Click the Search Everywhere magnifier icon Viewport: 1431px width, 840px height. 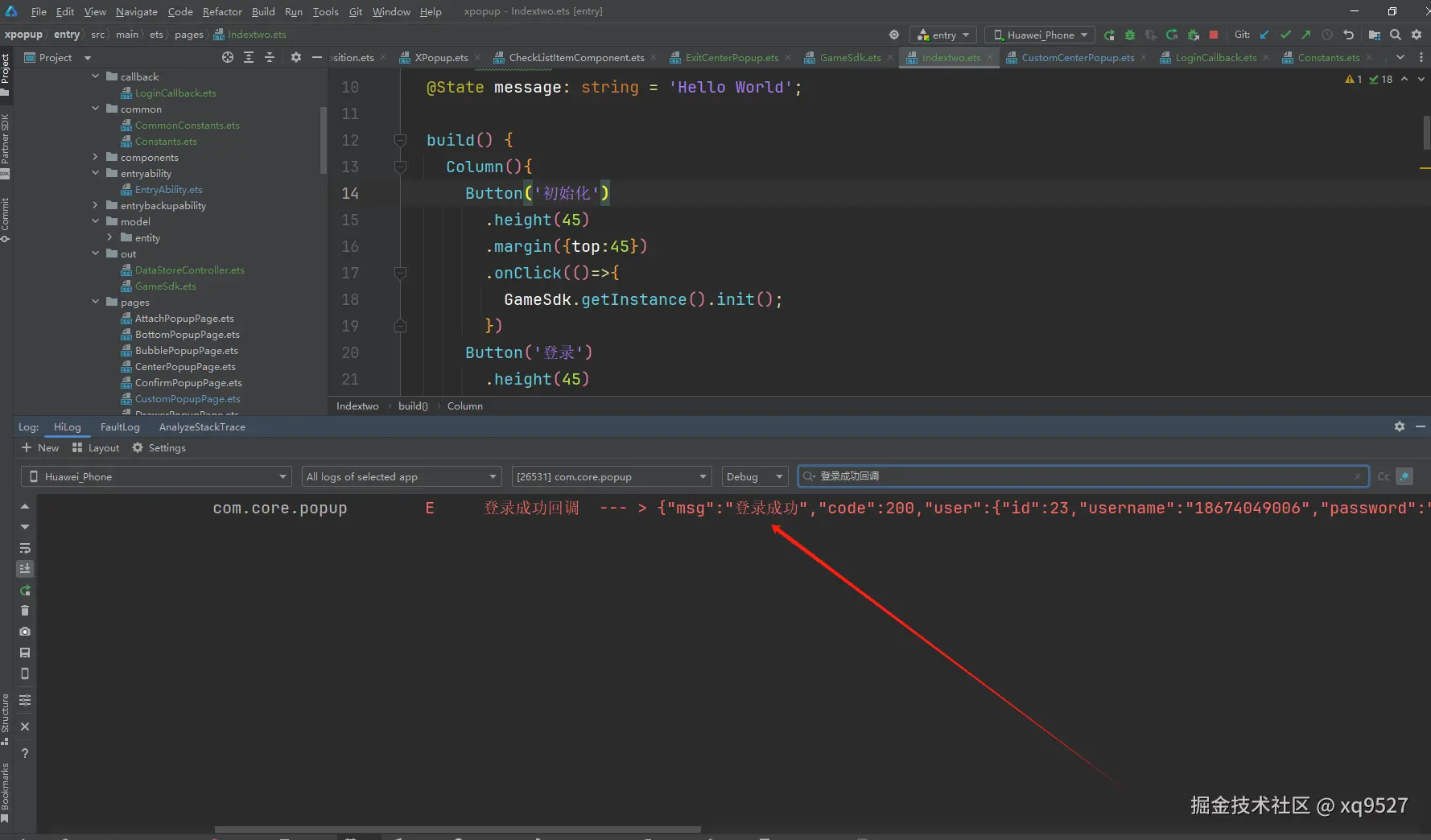1396,35
